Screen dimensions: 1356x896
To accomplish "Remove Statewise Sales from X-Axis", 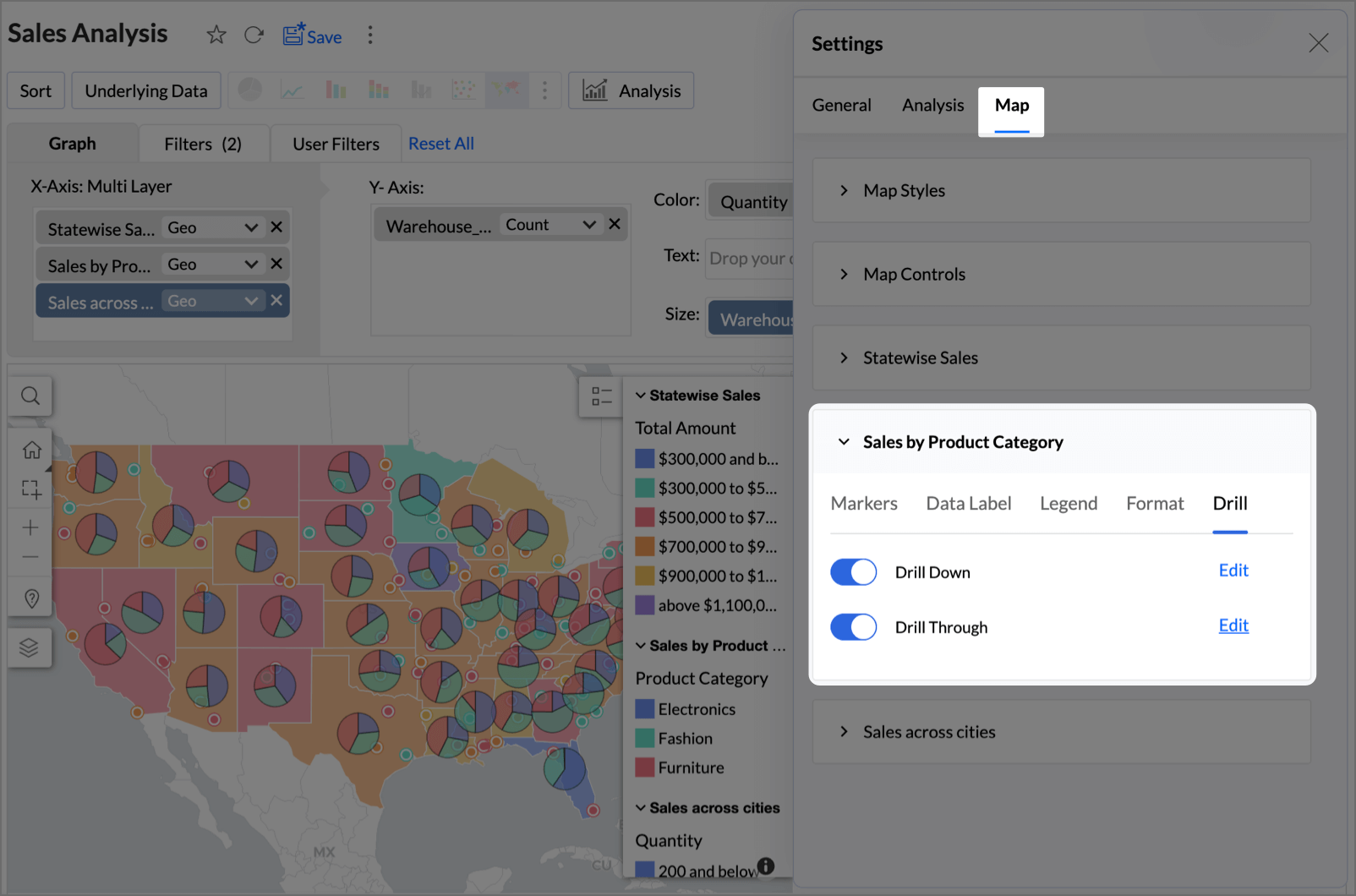I will pos(276,227).
